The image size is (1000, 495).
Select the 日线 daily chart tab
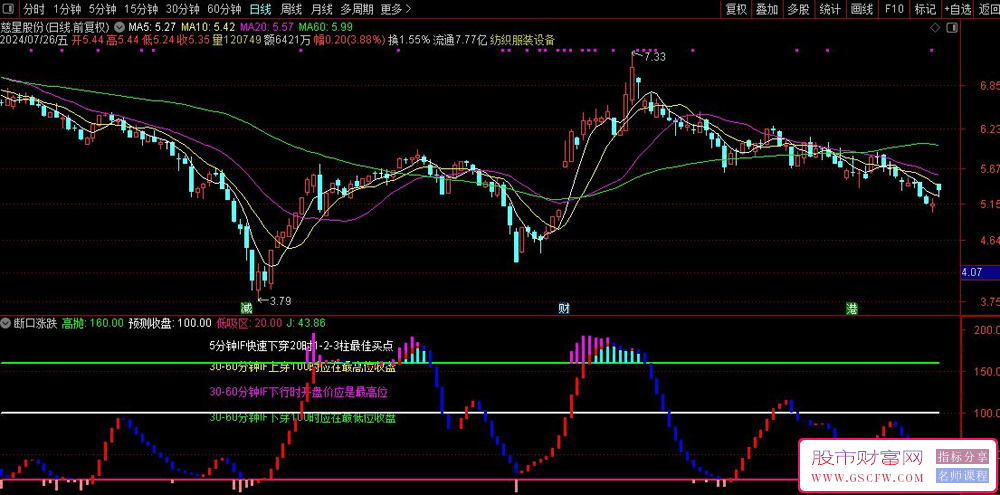tap(260, 9)
